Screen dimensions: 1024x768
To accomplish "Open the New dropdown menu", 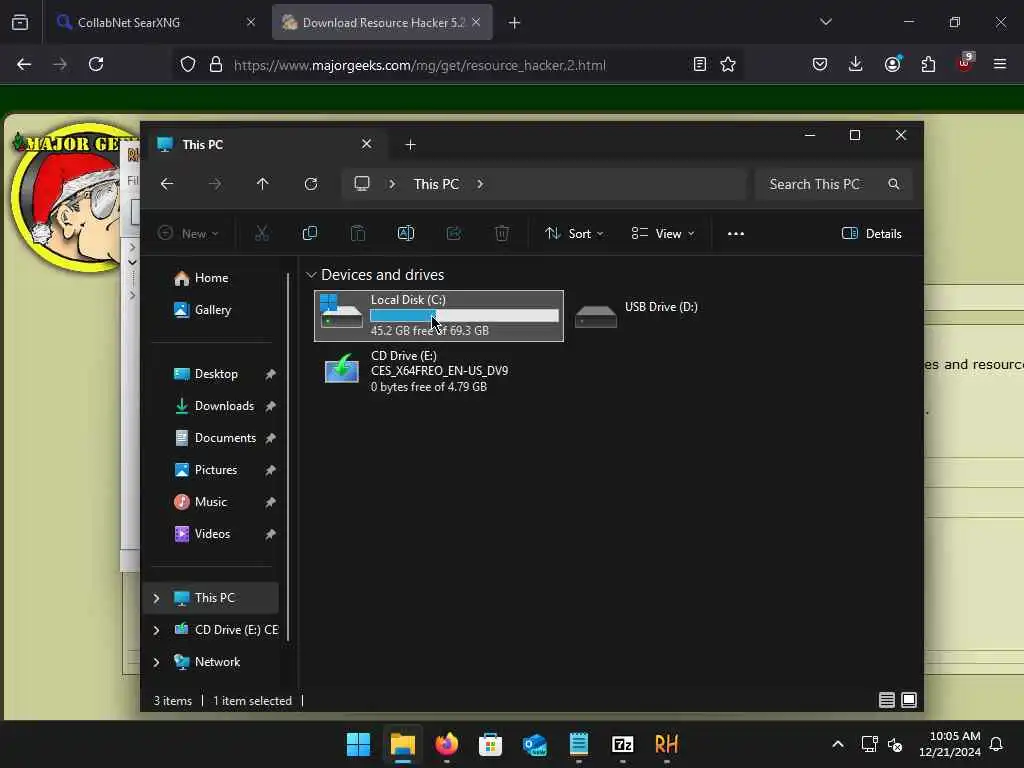I will click(x=188, y=233).
